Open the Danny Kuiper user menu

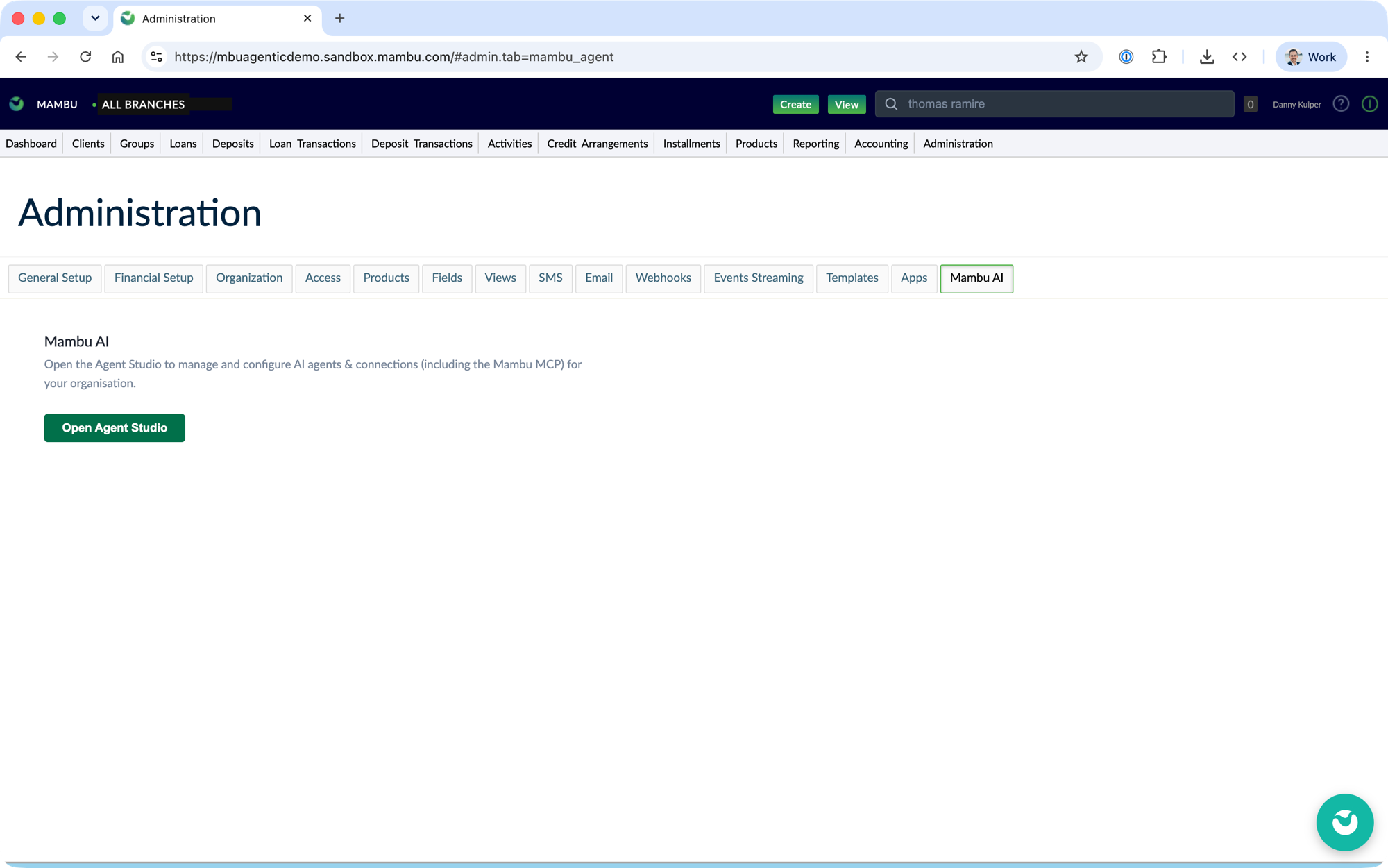click(1296, 105)
